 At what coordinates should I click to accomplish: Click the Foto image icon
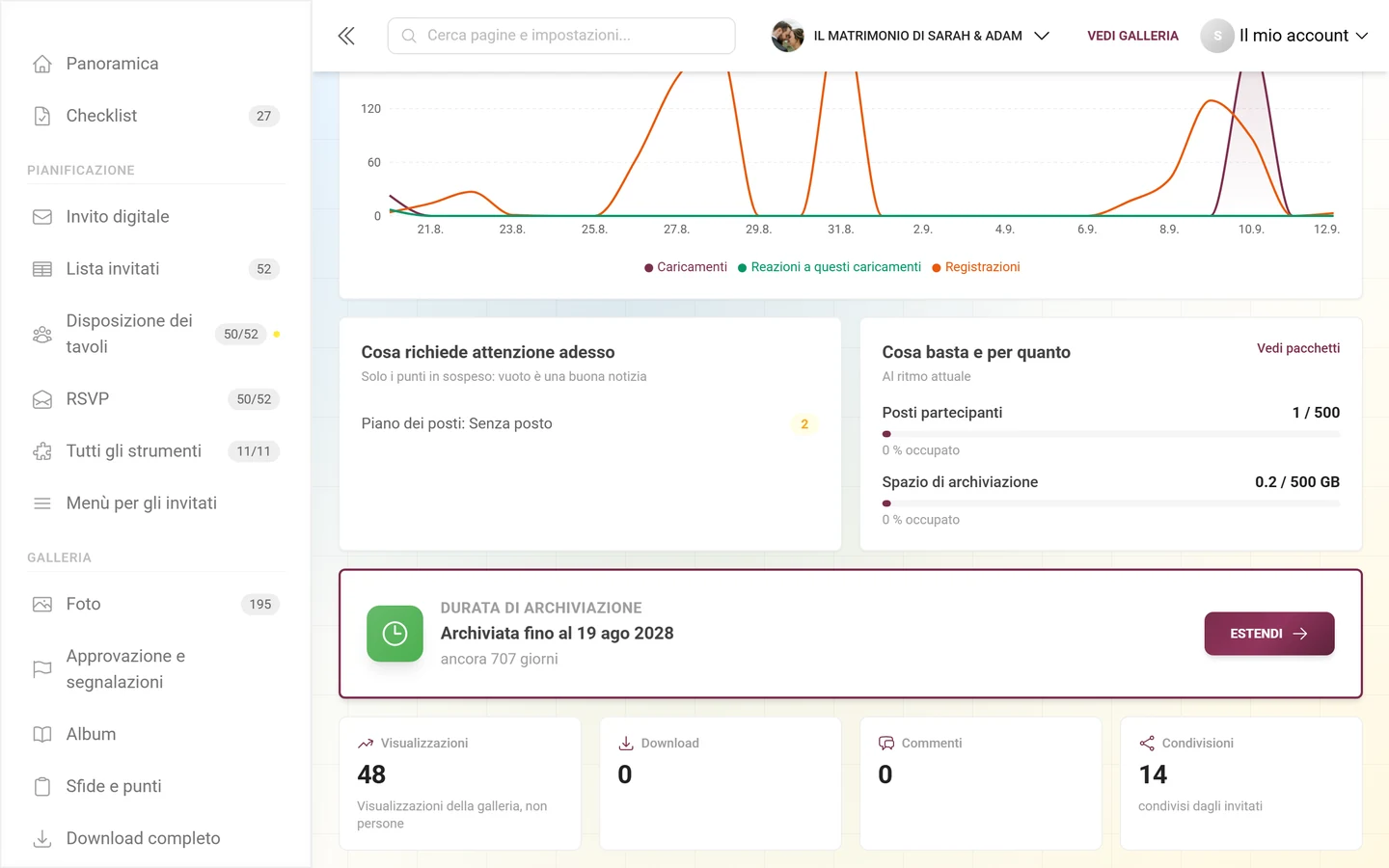(x=42, y=605)
